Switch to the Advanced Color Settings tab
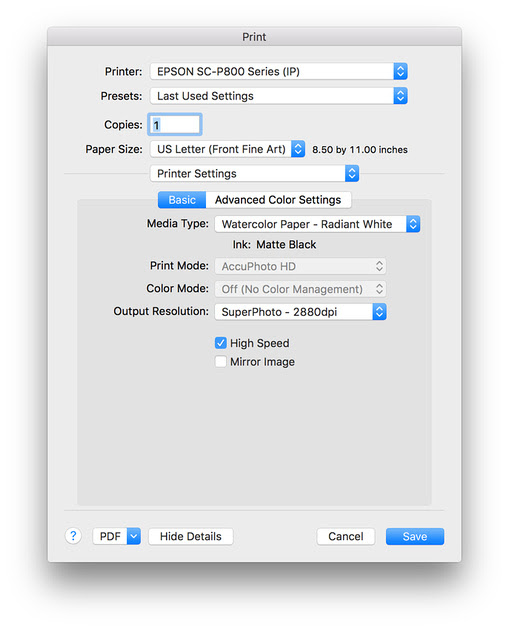 tap(278, 200)
